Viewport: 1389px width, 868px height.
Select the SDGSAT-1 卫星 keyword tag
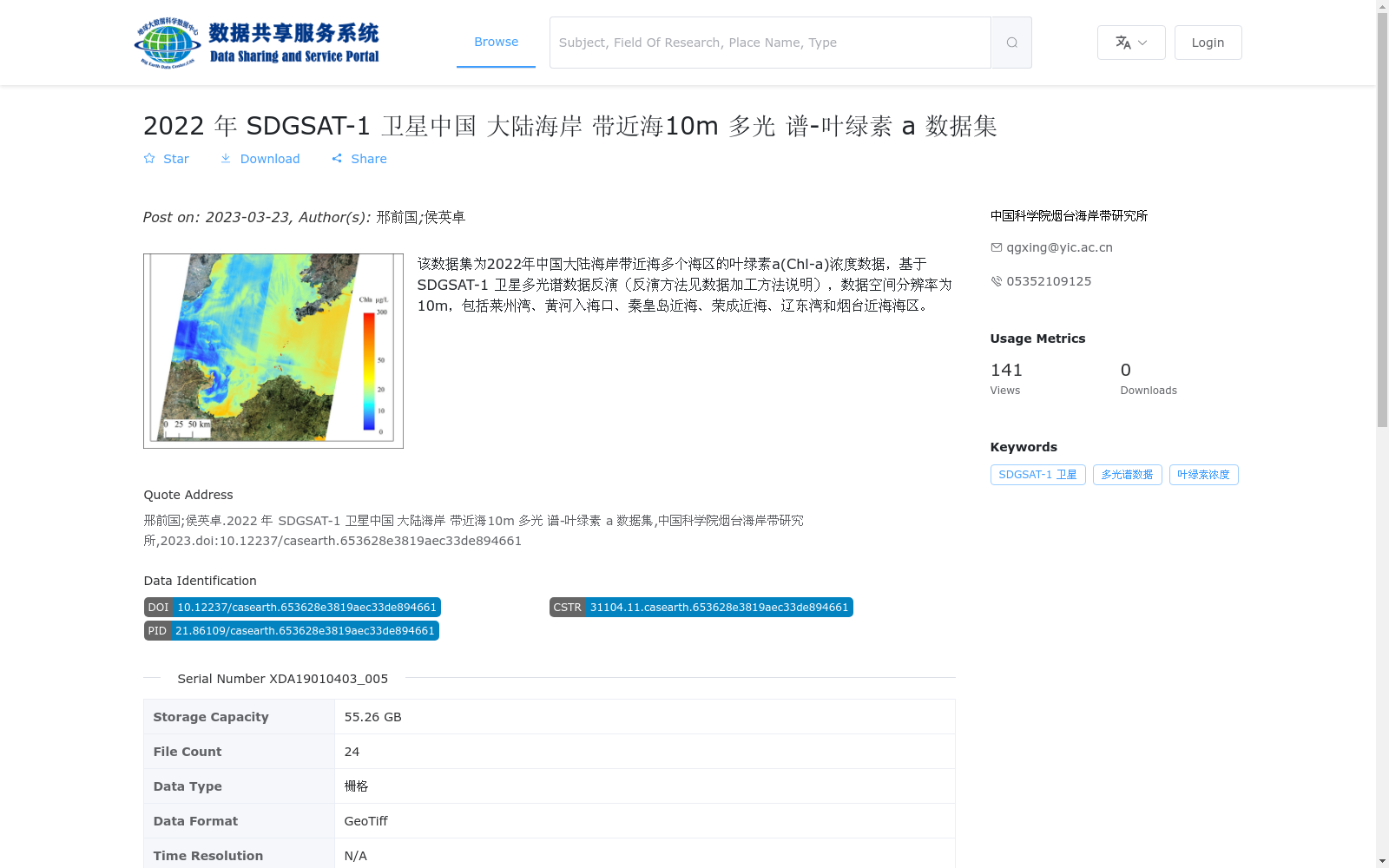1037,475
